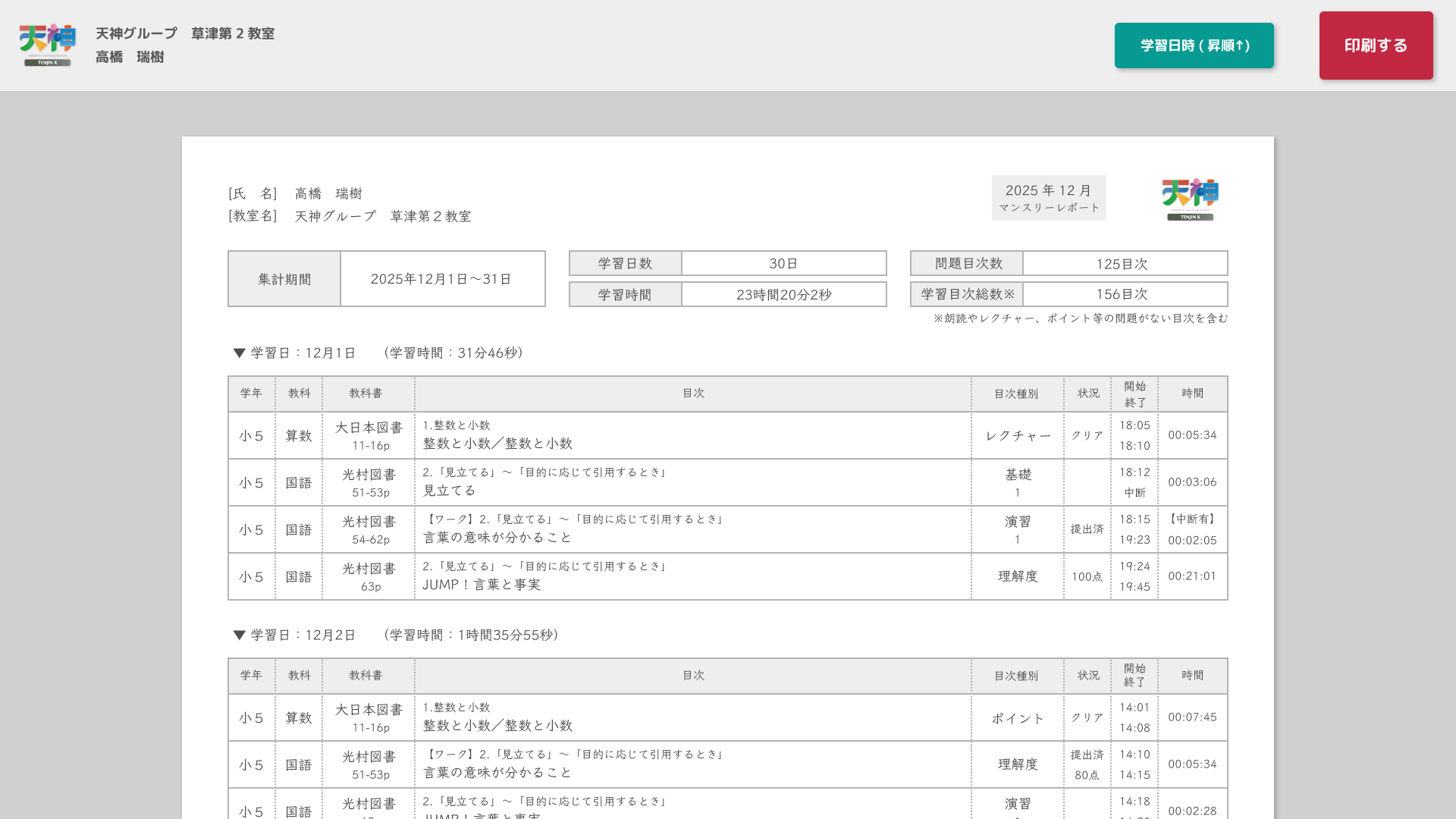Select the 2025年12月 monthly report label

pos(1048,197)
